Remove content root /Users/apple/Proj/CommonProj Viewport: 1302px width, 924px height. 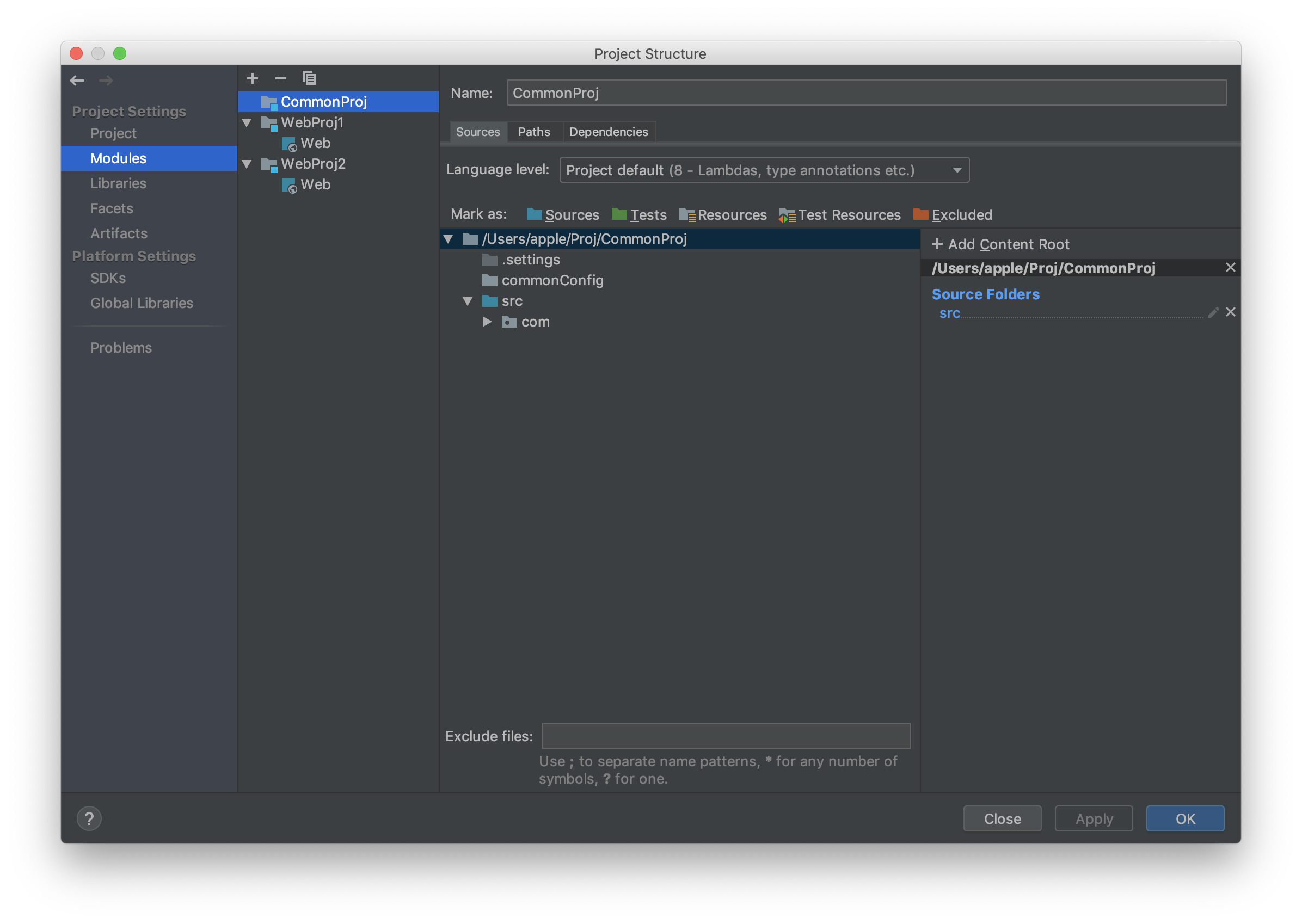[x=1230, y=267]
